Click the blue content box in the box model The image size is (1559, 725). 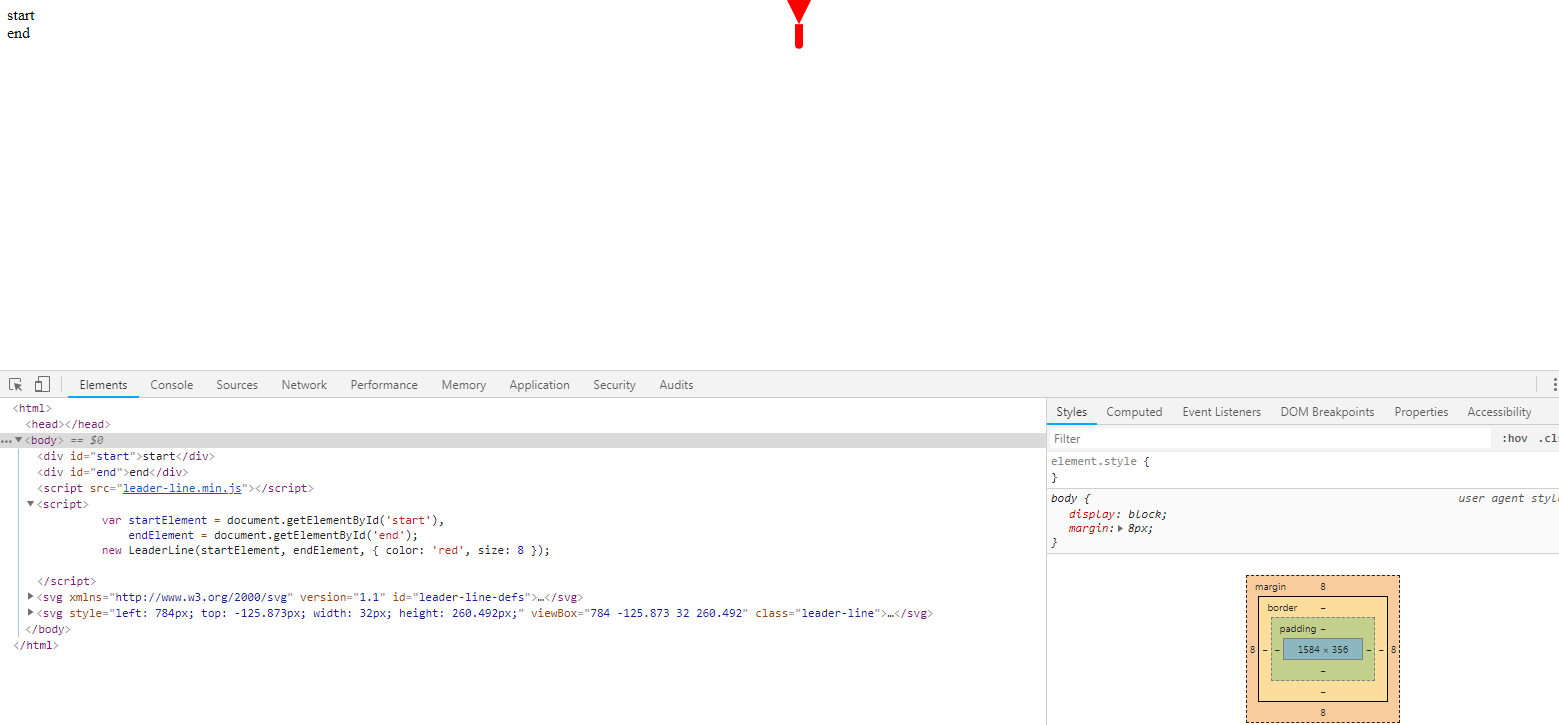1322,649
